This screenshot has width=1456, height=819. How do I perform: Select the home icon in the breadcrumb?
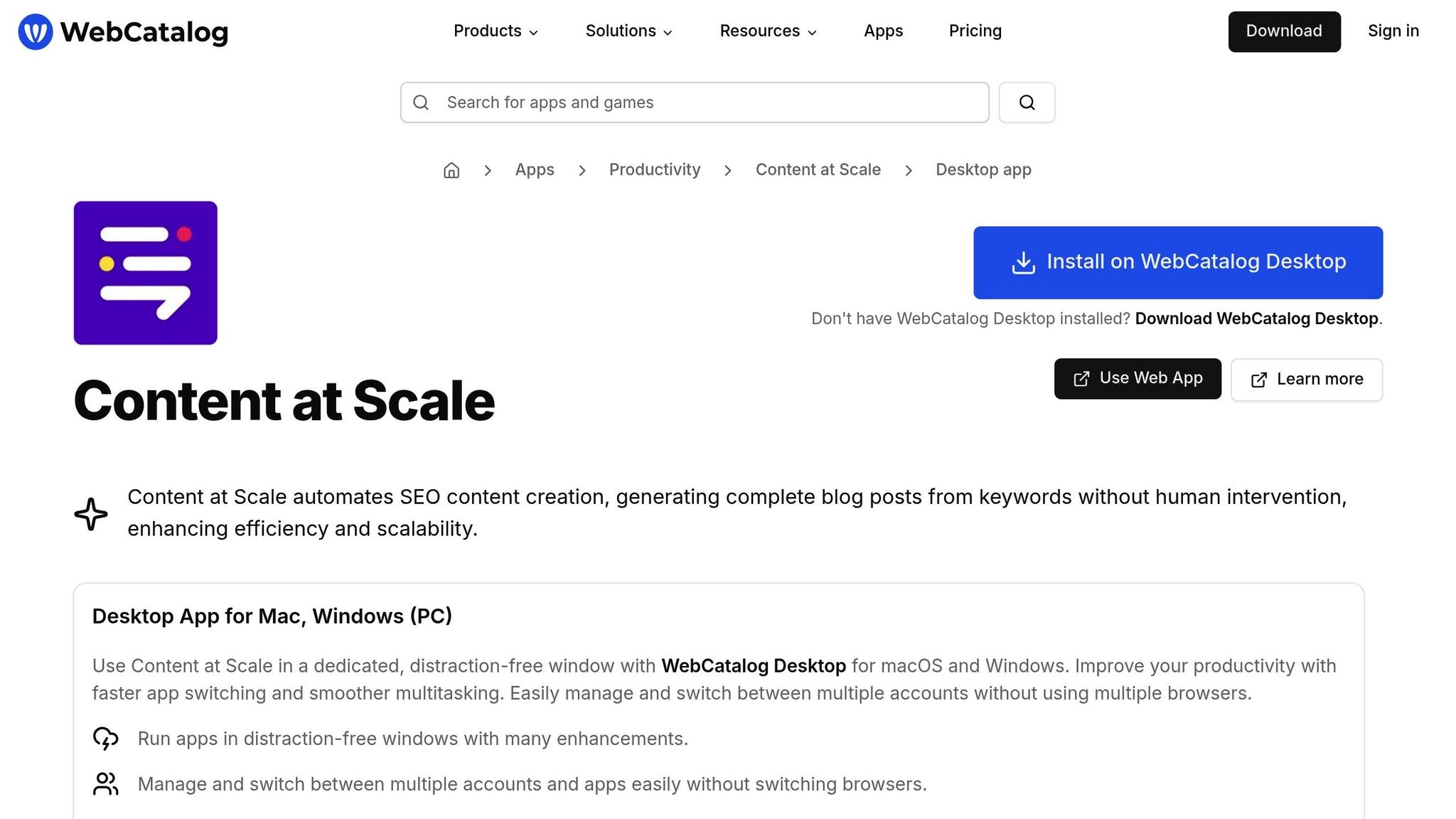451,170
